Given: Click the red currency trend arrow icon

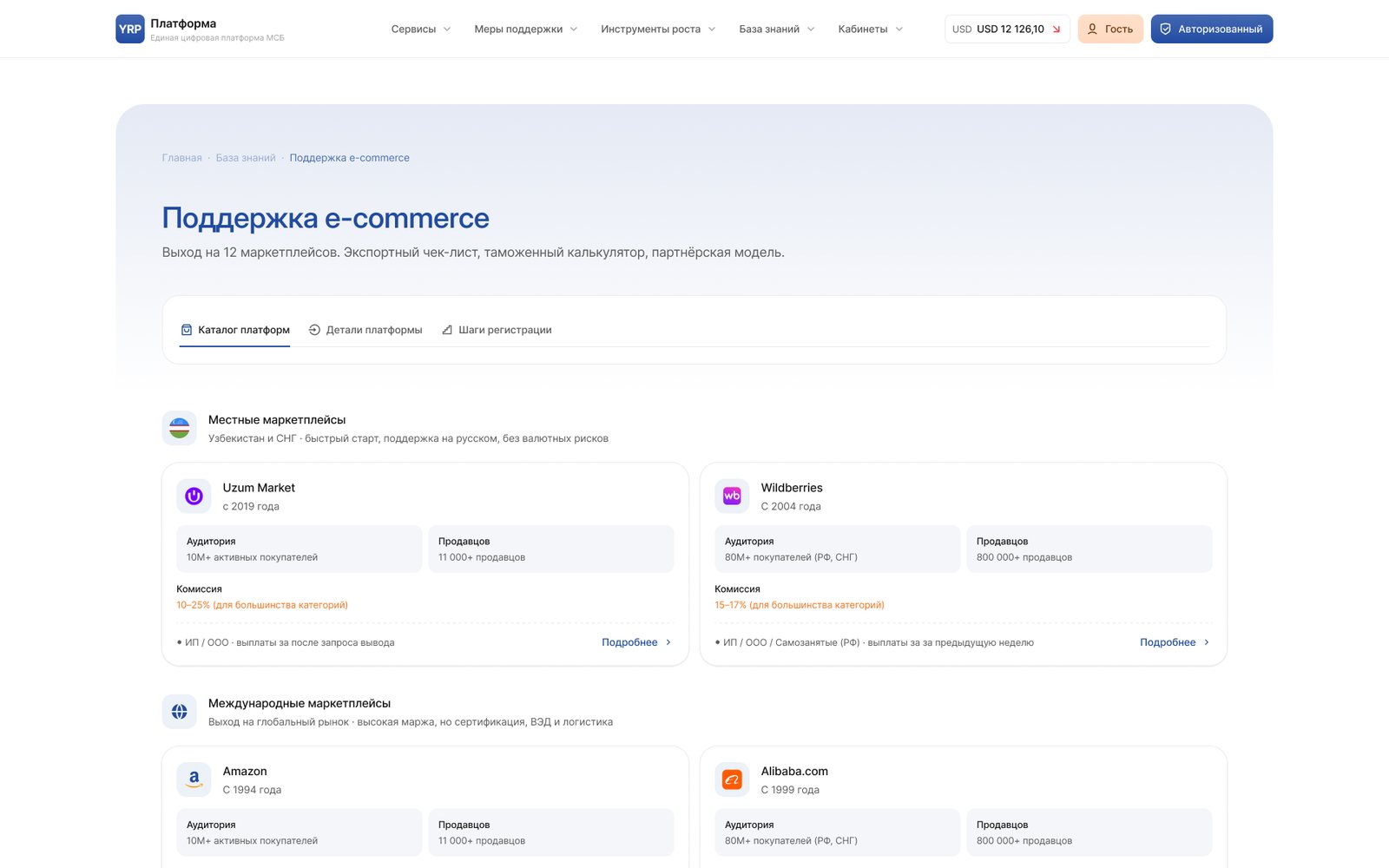Looking at the screenshot, I should [x=1057, y=30].
